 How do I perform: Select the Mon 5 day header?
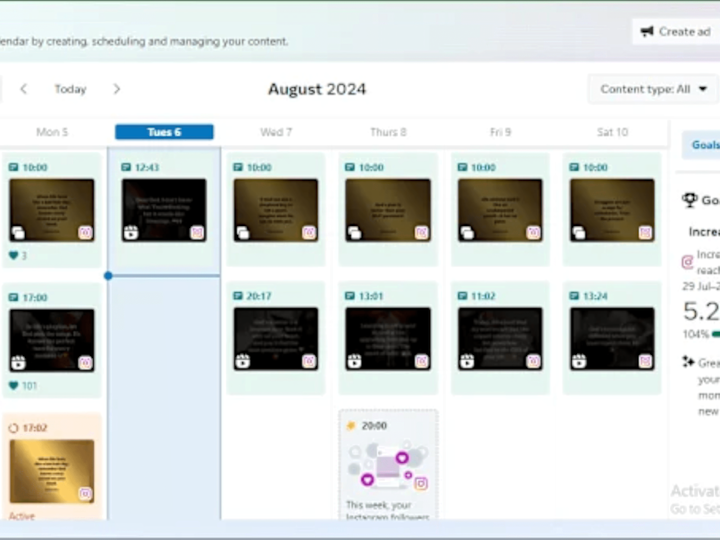click(x=52, y=132)
